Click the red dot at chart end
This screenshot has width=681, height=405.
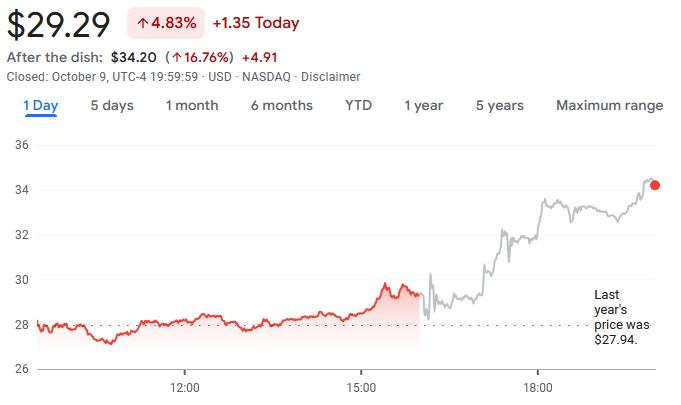655,184
